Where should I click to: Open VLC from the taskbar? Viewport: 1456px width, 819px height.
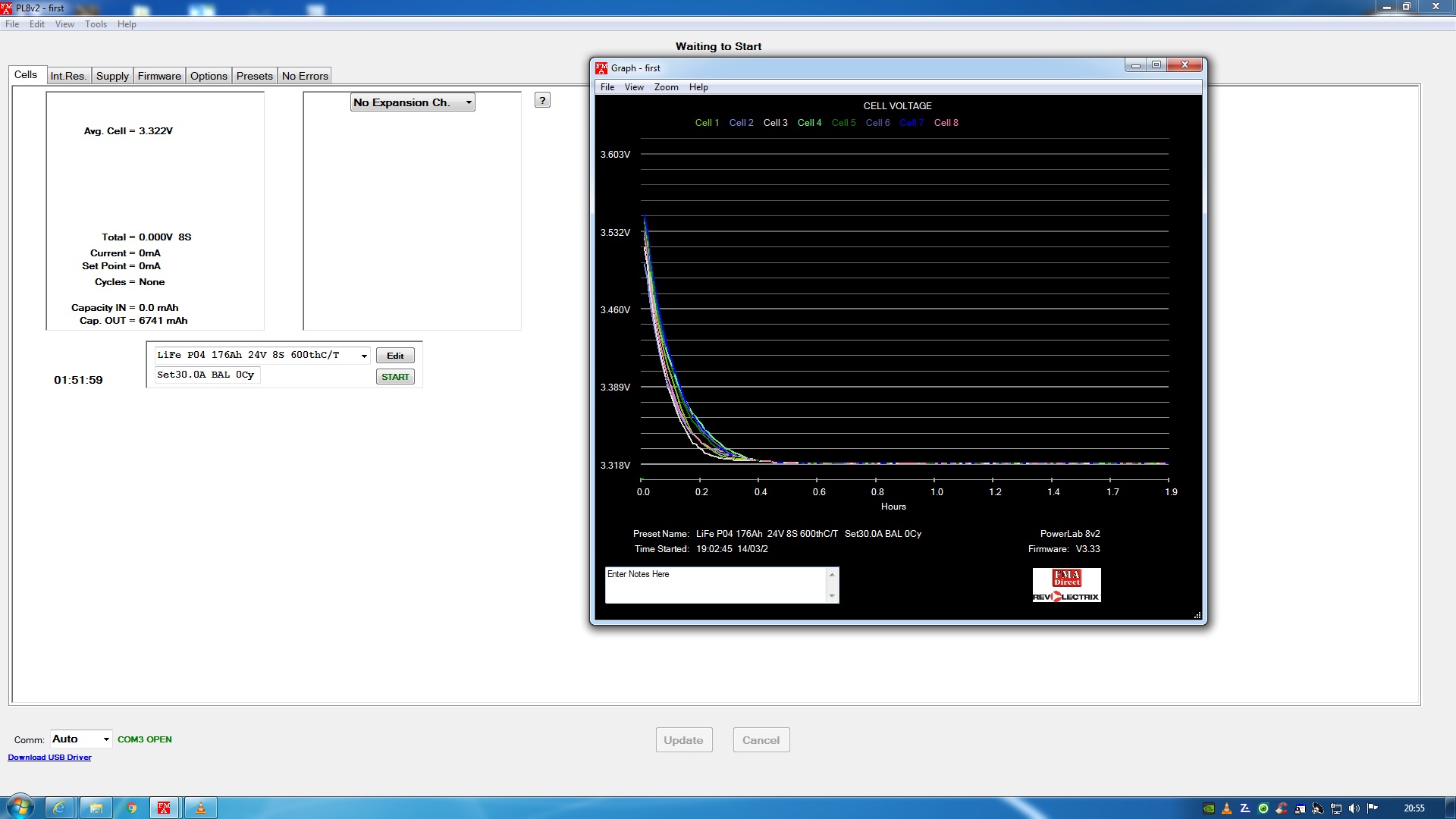(201, 808)
